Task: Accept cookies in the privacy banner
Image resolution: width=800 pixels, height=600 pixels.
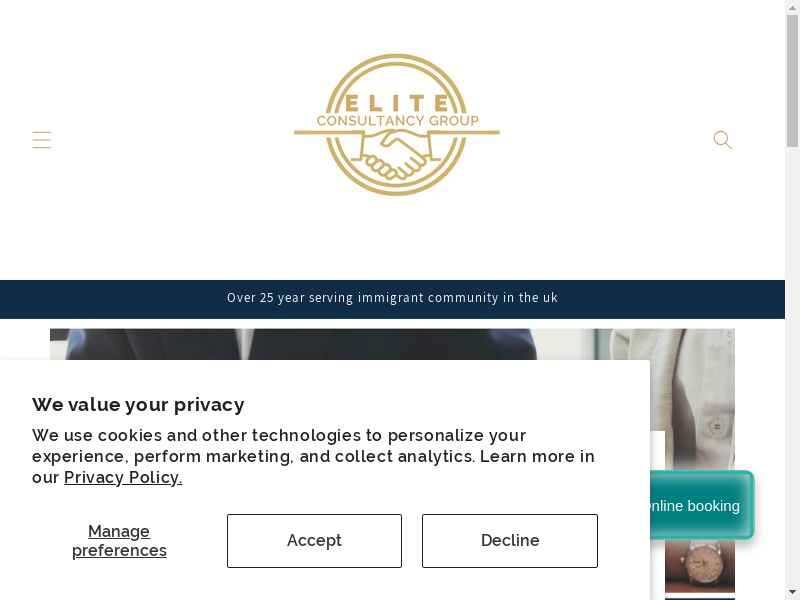Action: (314, 541)
